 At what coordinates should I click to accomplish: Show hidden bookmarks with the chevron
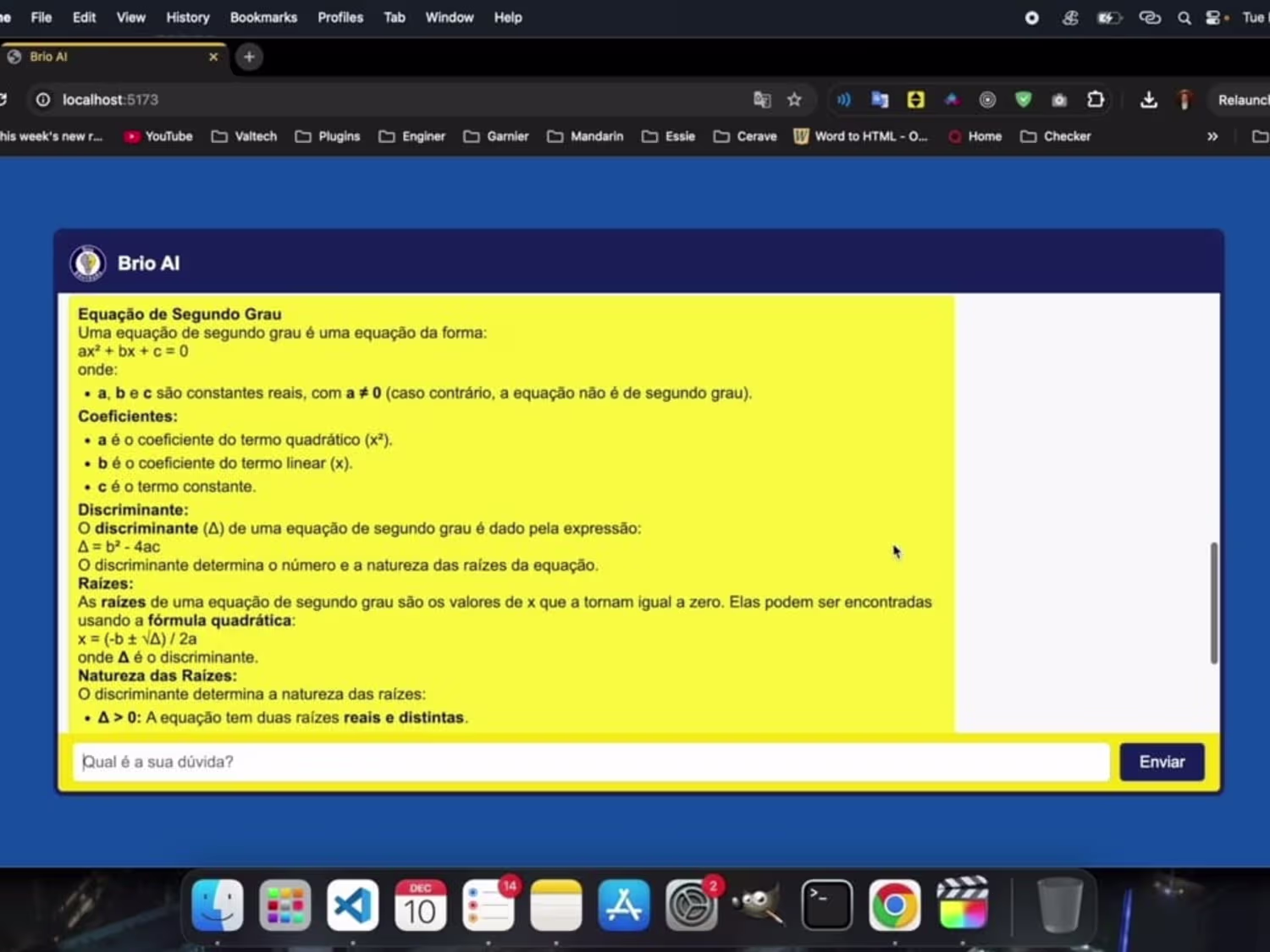1212,136
